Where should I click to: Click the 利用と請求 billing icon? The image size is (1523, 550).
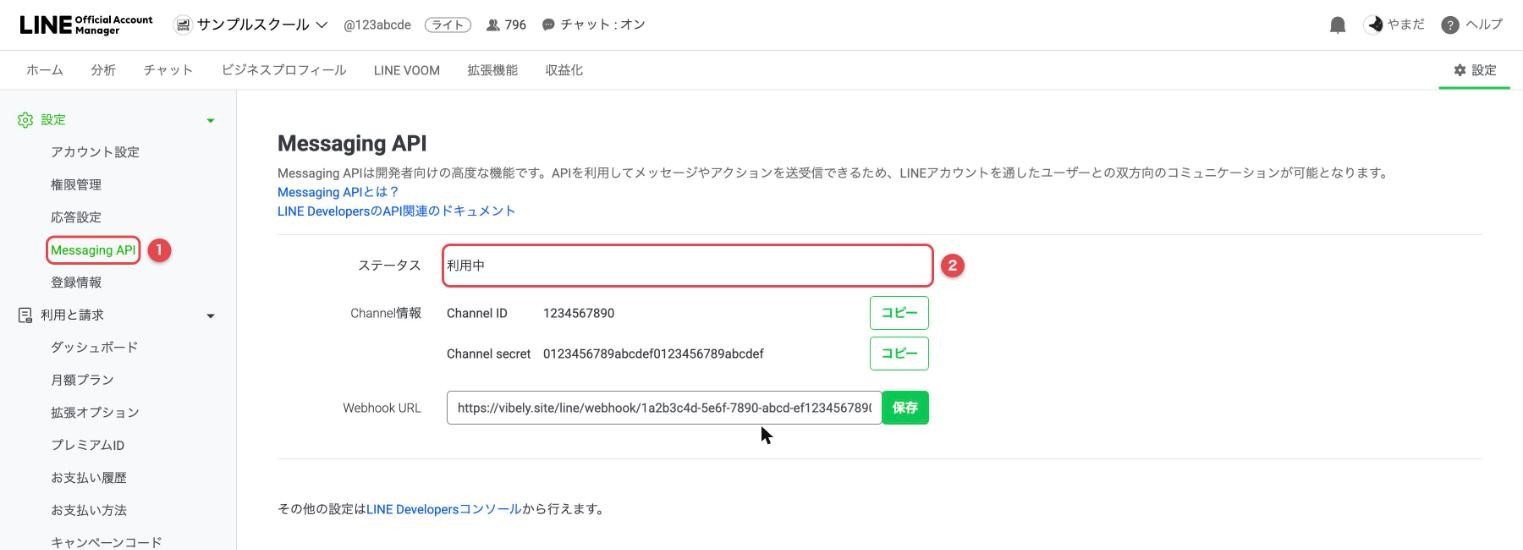[25, 315]
